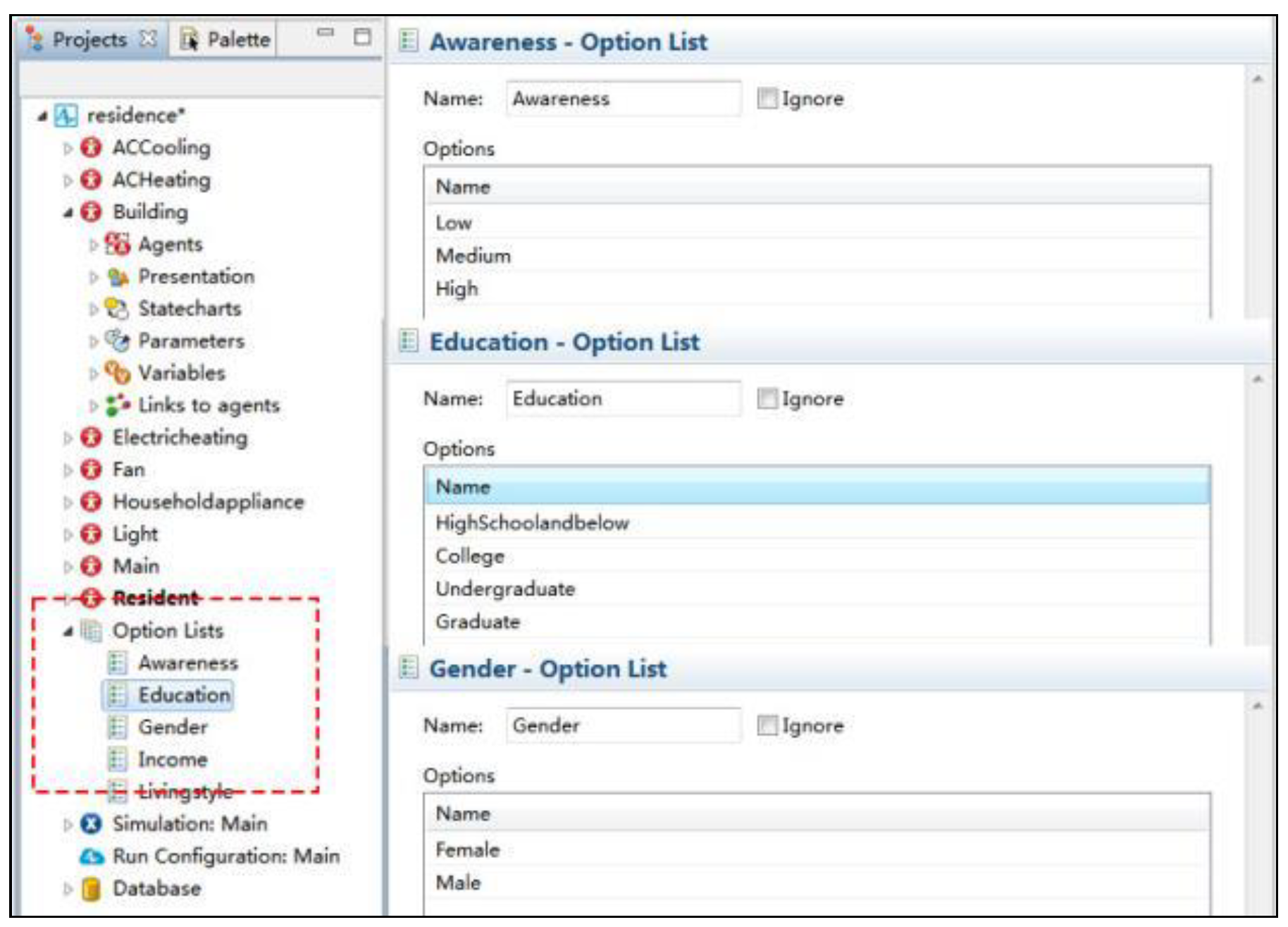Expand the Householdappliance agent node
Viewport: 1288px width, 927px height.
point(68,503)
